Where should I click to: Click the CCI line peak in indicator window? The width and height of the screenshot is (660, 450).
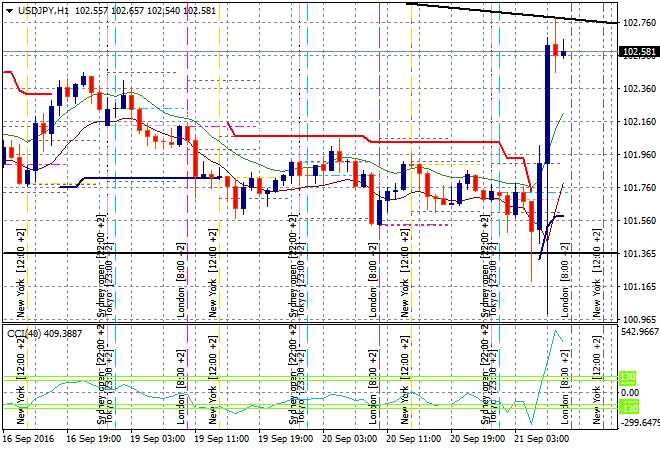point(555,333)
